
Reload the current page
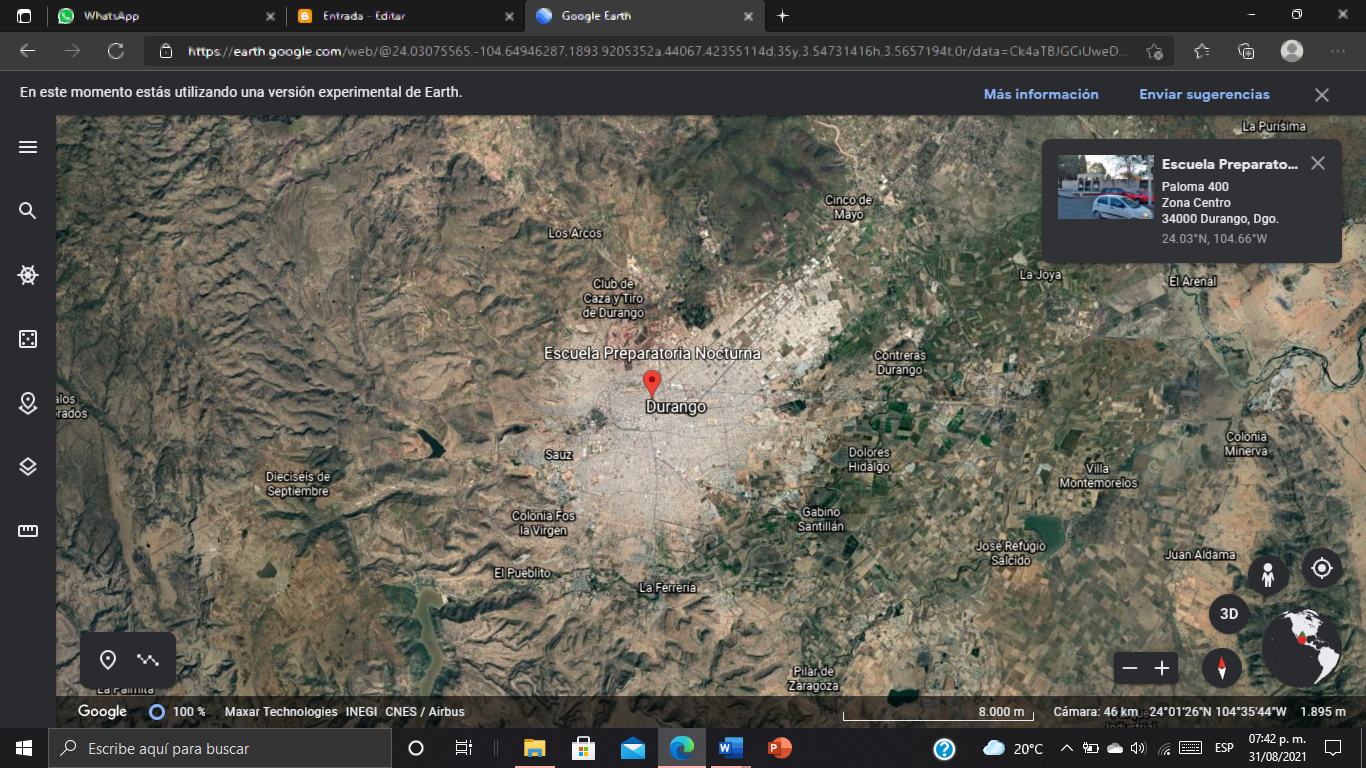coord(116,51)
